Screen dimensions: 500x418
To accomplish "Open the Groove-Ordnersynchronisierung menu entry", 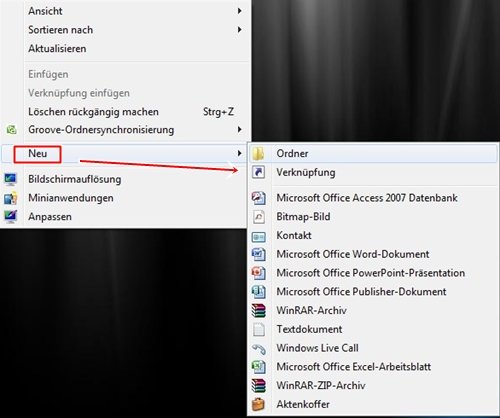I will pos(125,130).
